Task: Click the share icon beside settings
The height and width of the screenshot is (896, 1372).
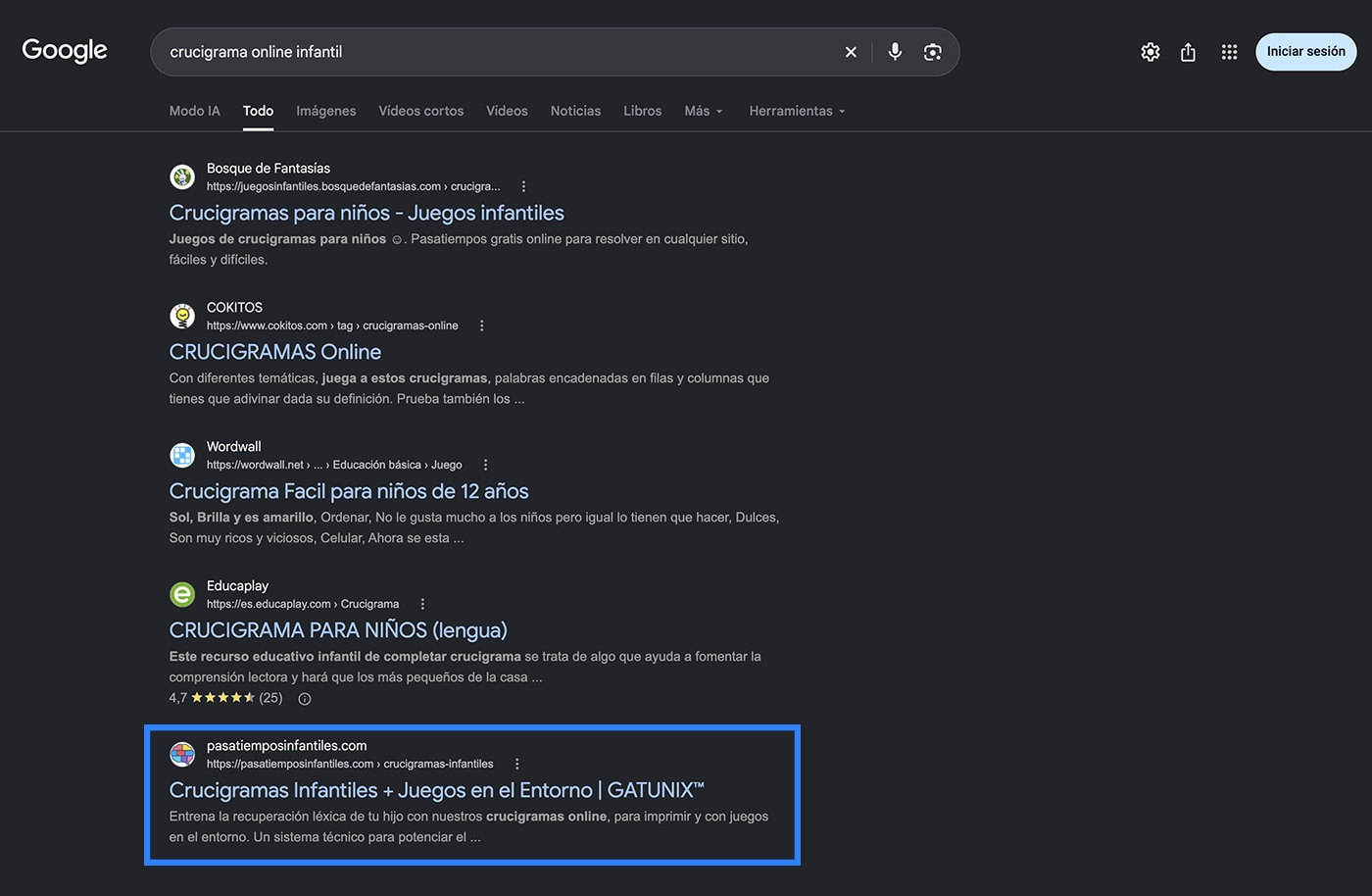Action: 1188,52
